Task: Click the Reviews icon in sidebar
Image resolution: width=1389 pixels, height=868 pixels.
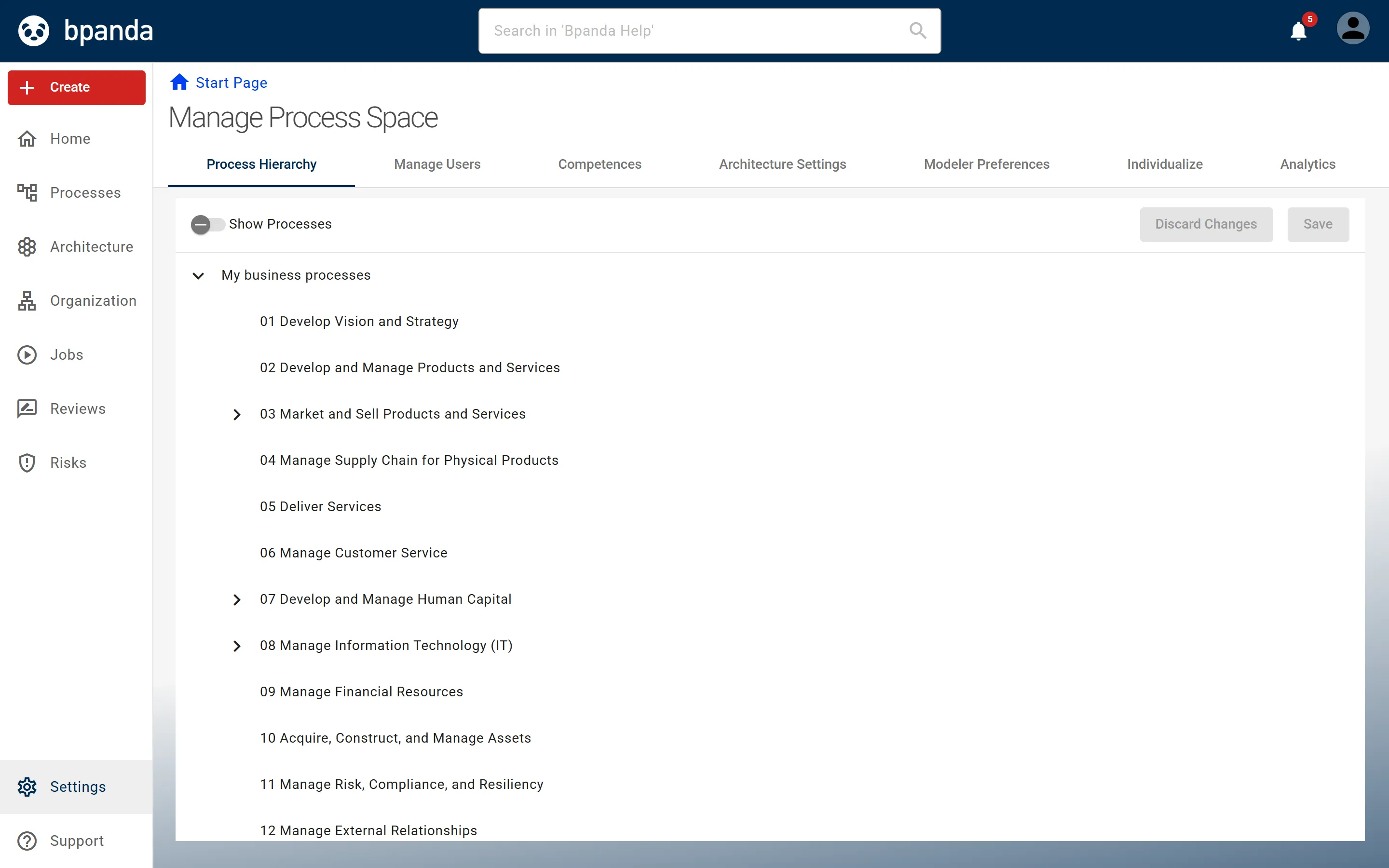Action: [27, 409]
